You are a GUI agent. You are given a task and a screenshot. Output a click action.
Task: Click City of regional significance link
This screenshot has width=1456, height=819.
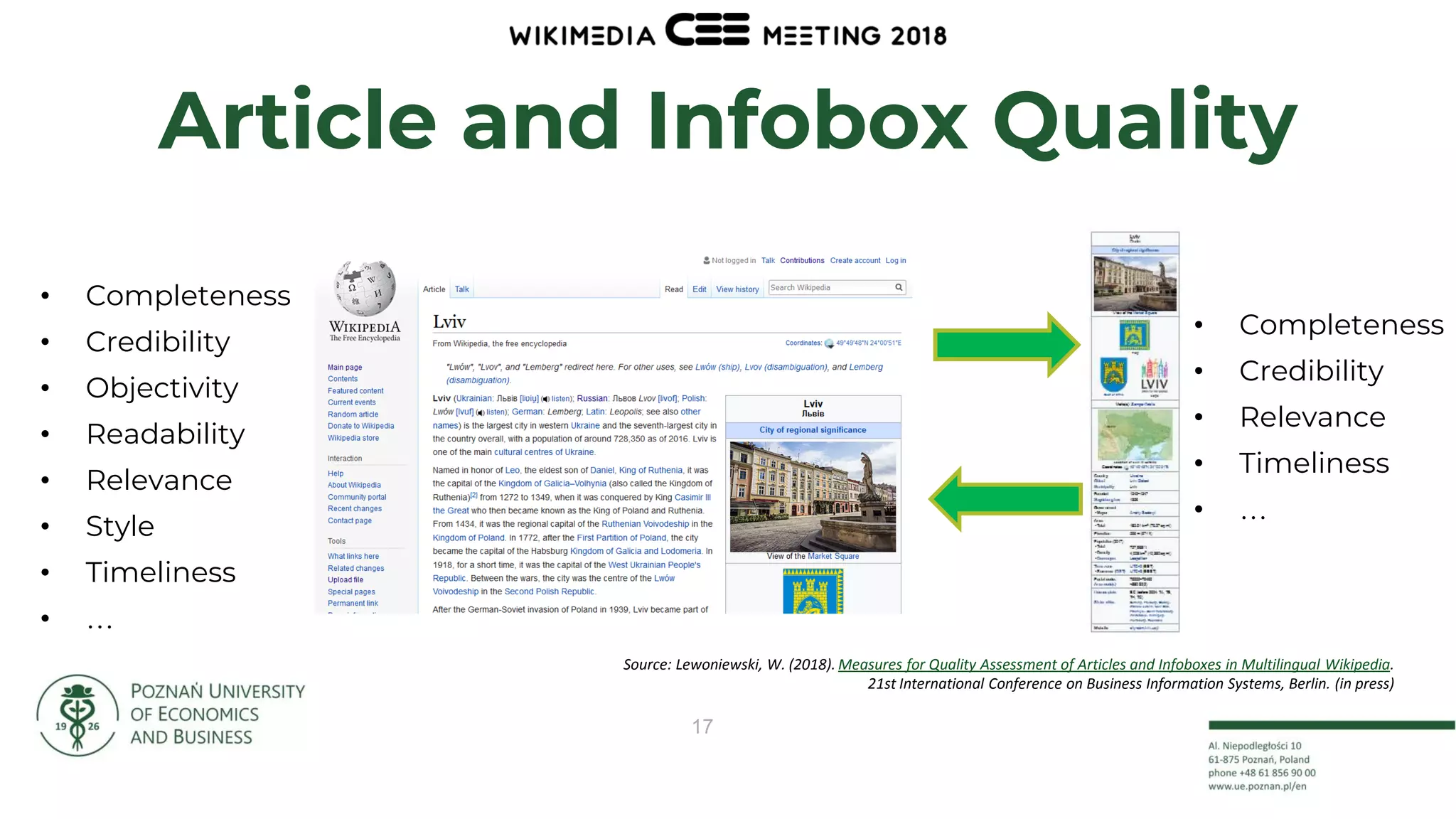coord(813,430)
